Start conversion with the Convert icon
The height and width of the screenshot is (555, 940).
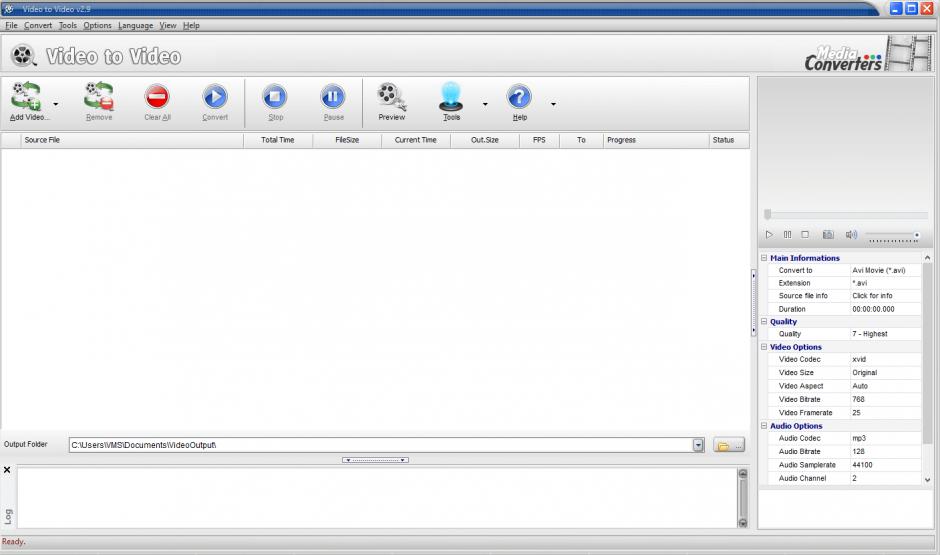coord(215,96)
